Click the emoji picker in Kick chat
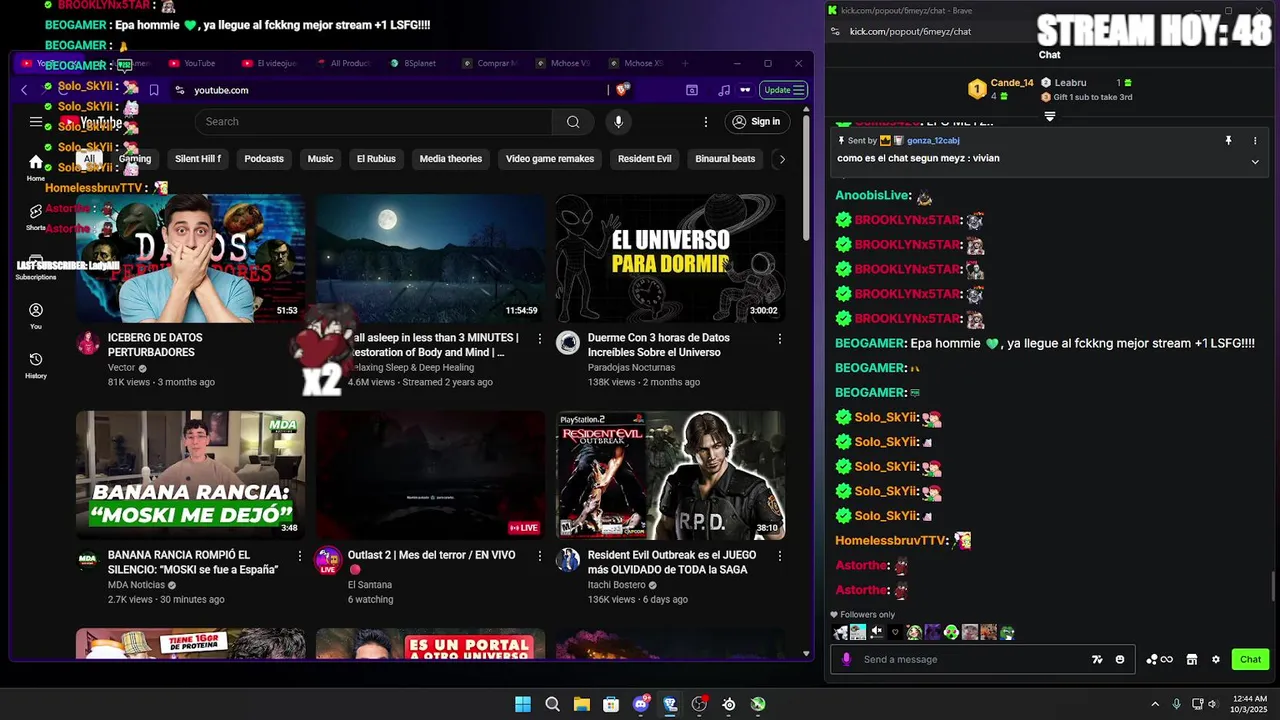 click(x=1120, y=660)
